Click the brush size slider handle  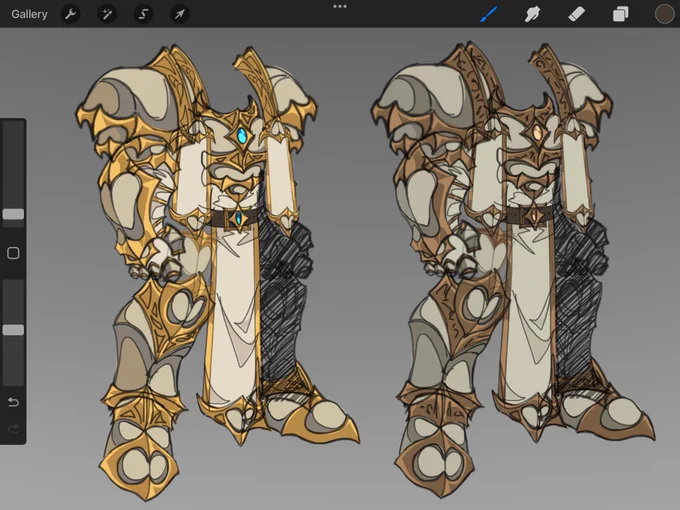[13, 214]
